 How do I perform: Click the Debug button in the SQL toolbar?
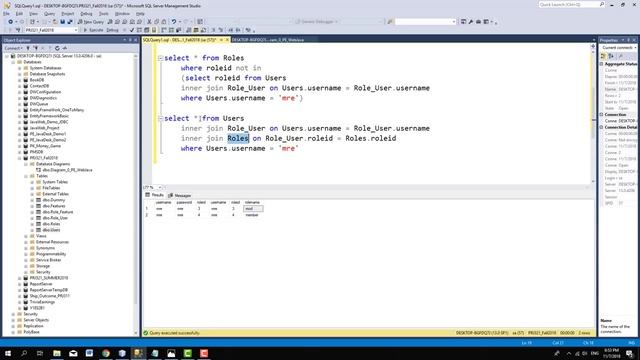tap(112, 30)
